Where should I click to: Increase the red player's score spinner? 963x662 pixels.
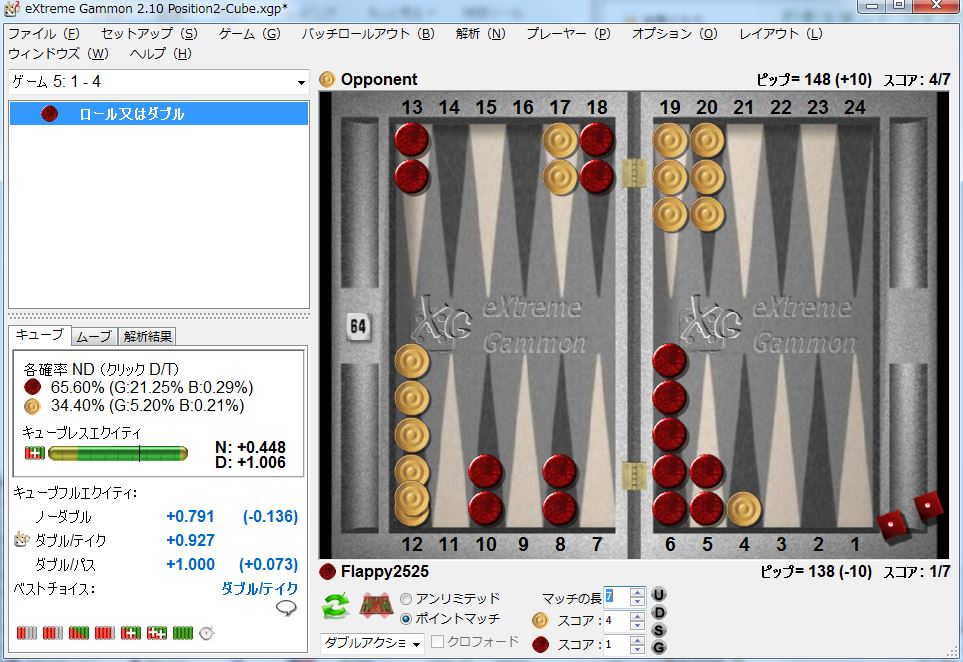(637, 640)
